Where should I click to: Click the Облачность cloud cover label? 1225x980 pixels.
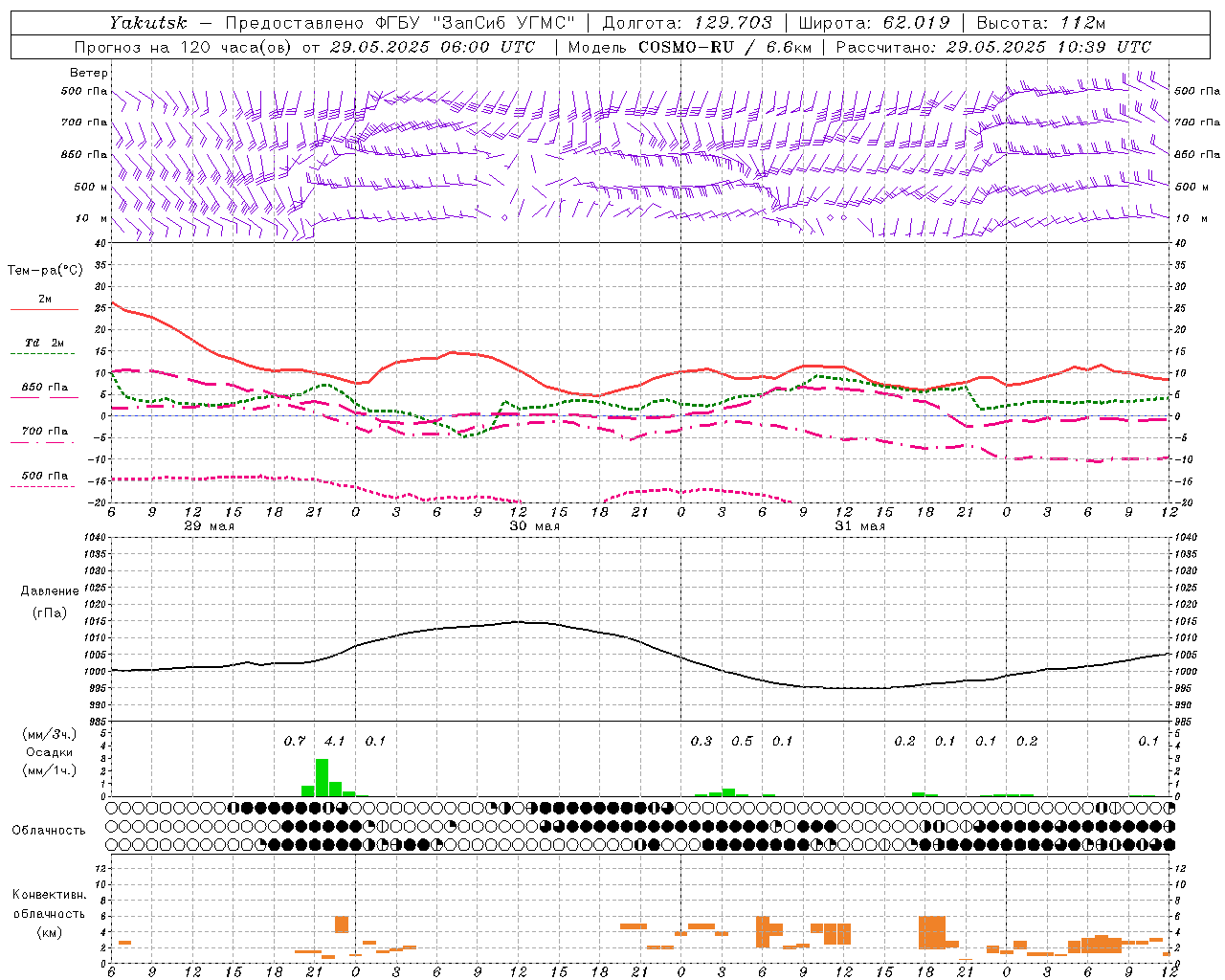pyautogui.click(x=49, y=831)
